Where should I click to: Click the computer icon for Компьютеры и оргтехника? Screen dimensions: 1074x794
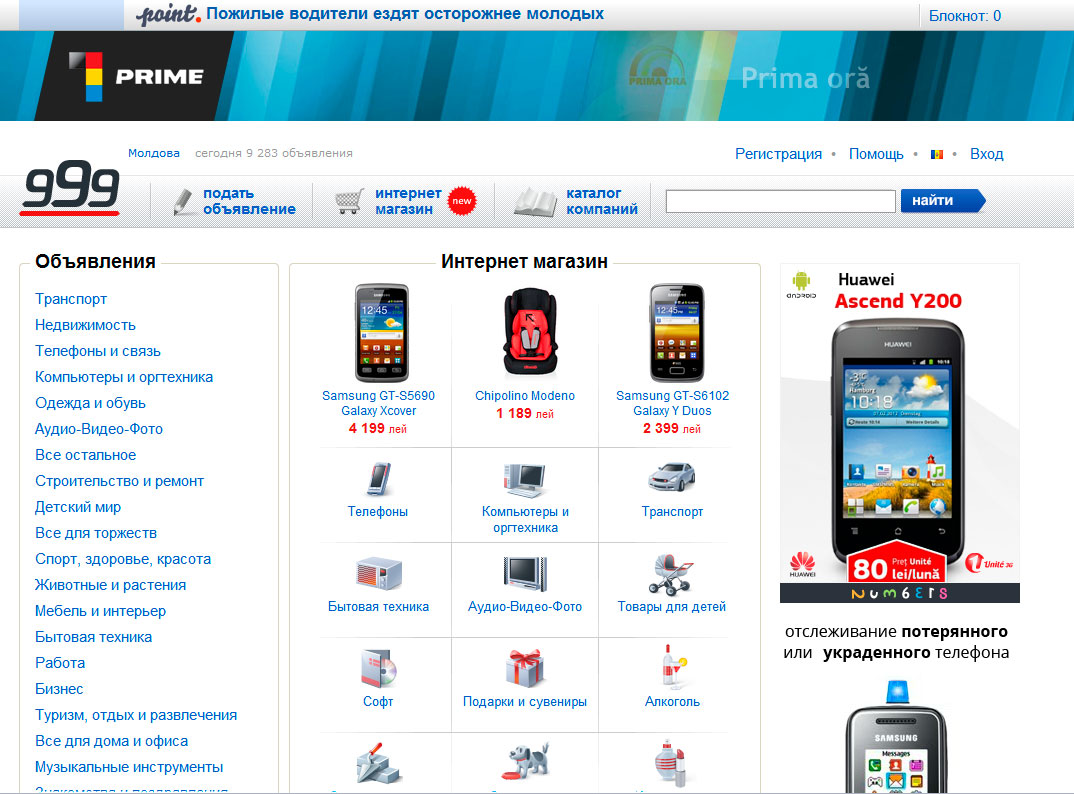pos(525,480)
